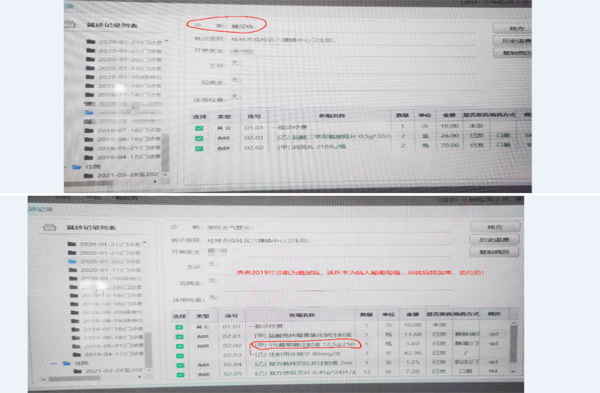600x393 pixels.
Task: Click the order table's scroll-down arrow
Action: (513, 372)
